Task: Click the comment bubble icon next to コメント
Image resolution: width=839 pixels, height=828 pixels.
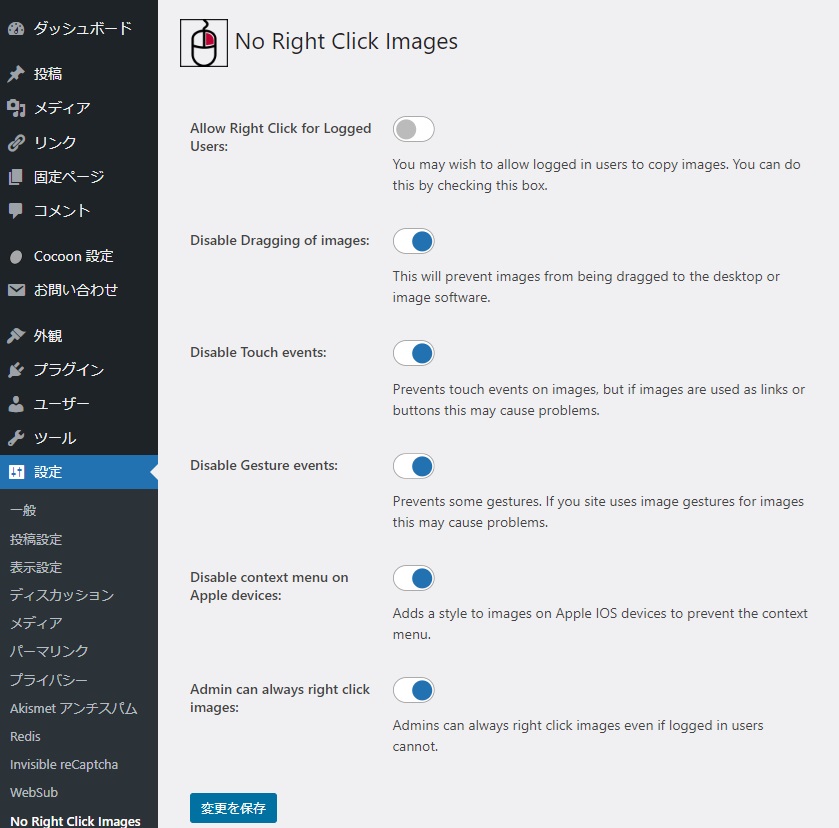Action: pyautogui.click(x=16, y=211)
